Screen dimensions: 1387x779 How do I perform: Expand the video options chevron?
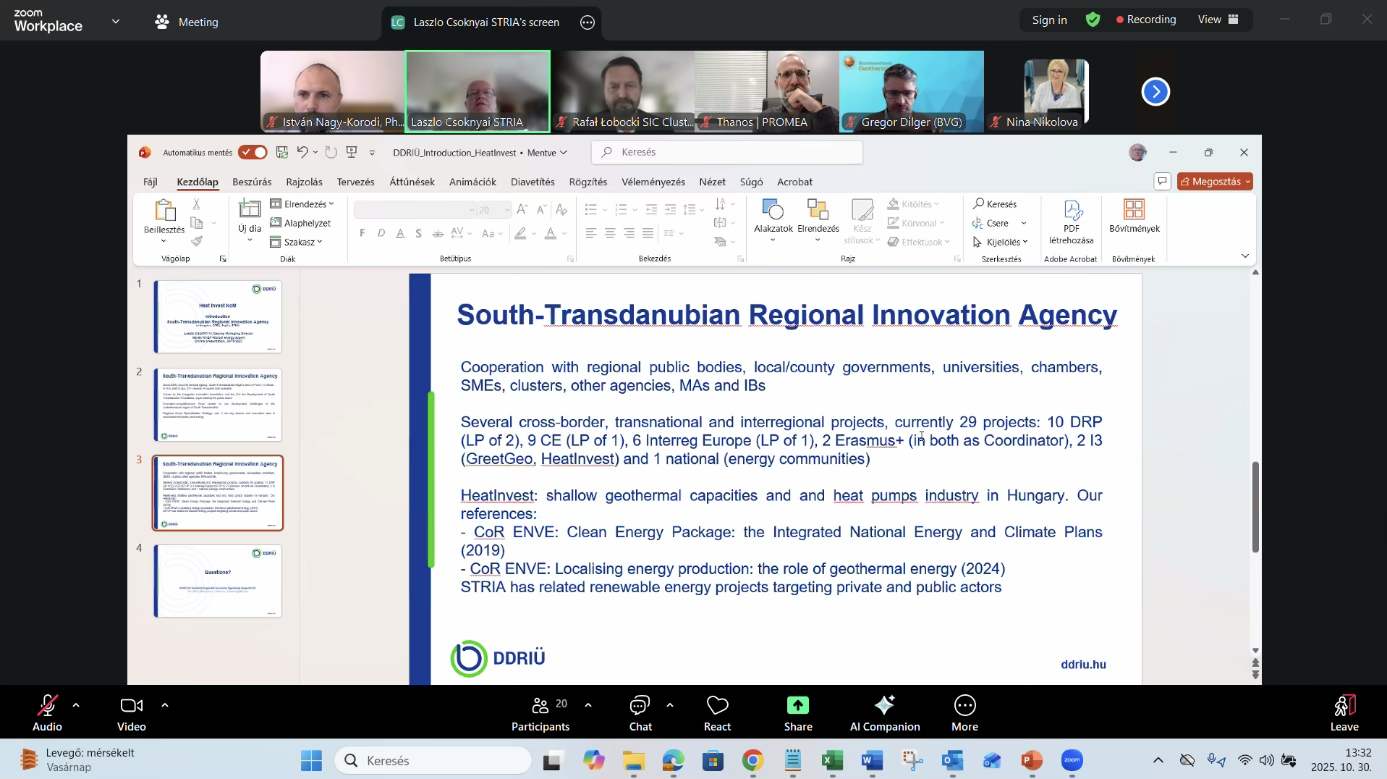(165, 705)
